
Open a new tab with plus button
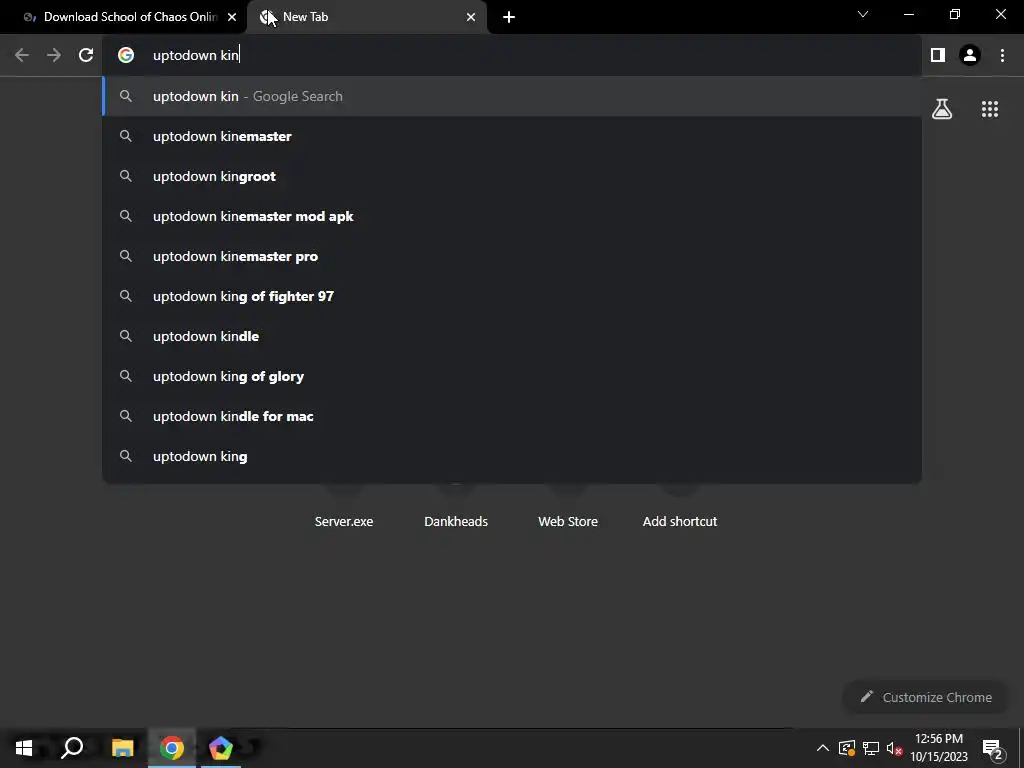click(x=509, y=17)
